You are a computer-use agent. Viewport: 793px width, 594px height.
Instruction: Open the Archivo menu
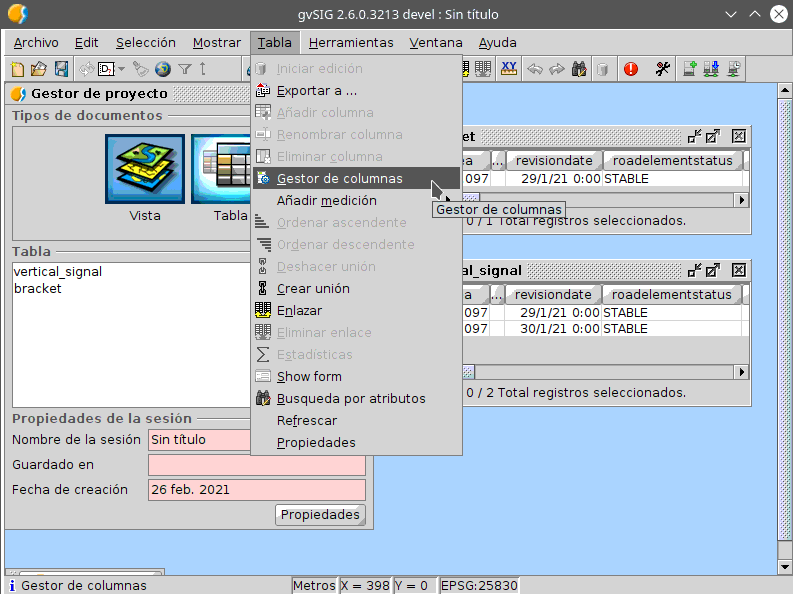pyautogui.click(x=36, y=42)
